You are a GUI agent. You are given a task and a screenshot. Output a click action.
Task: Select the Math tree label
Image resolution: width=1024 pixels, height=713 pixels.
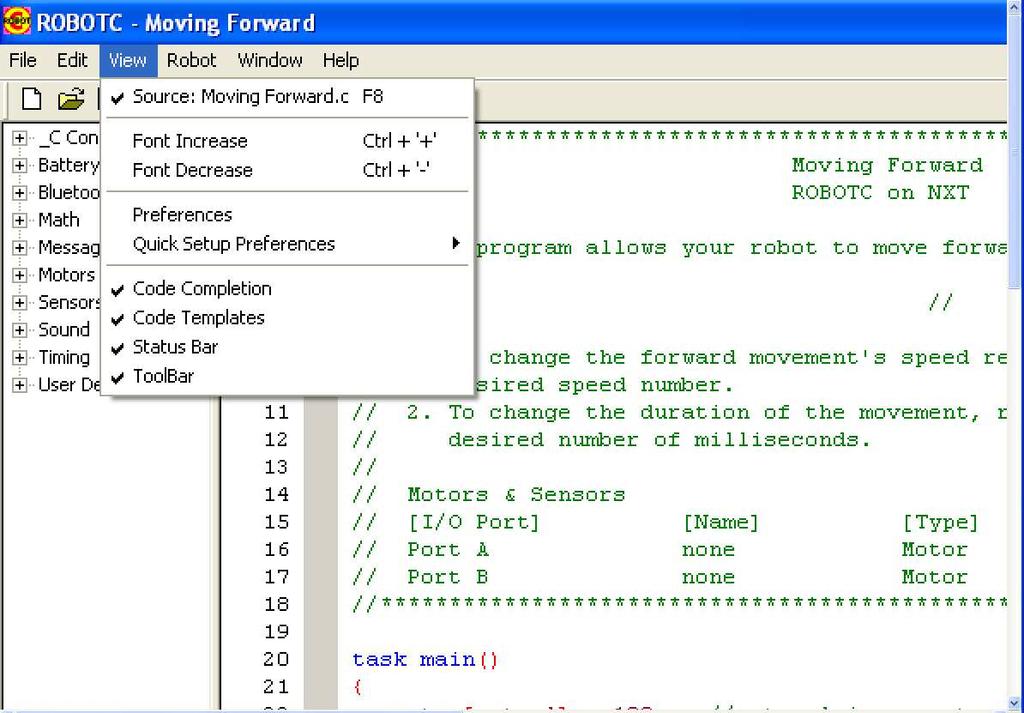[59, 220]
